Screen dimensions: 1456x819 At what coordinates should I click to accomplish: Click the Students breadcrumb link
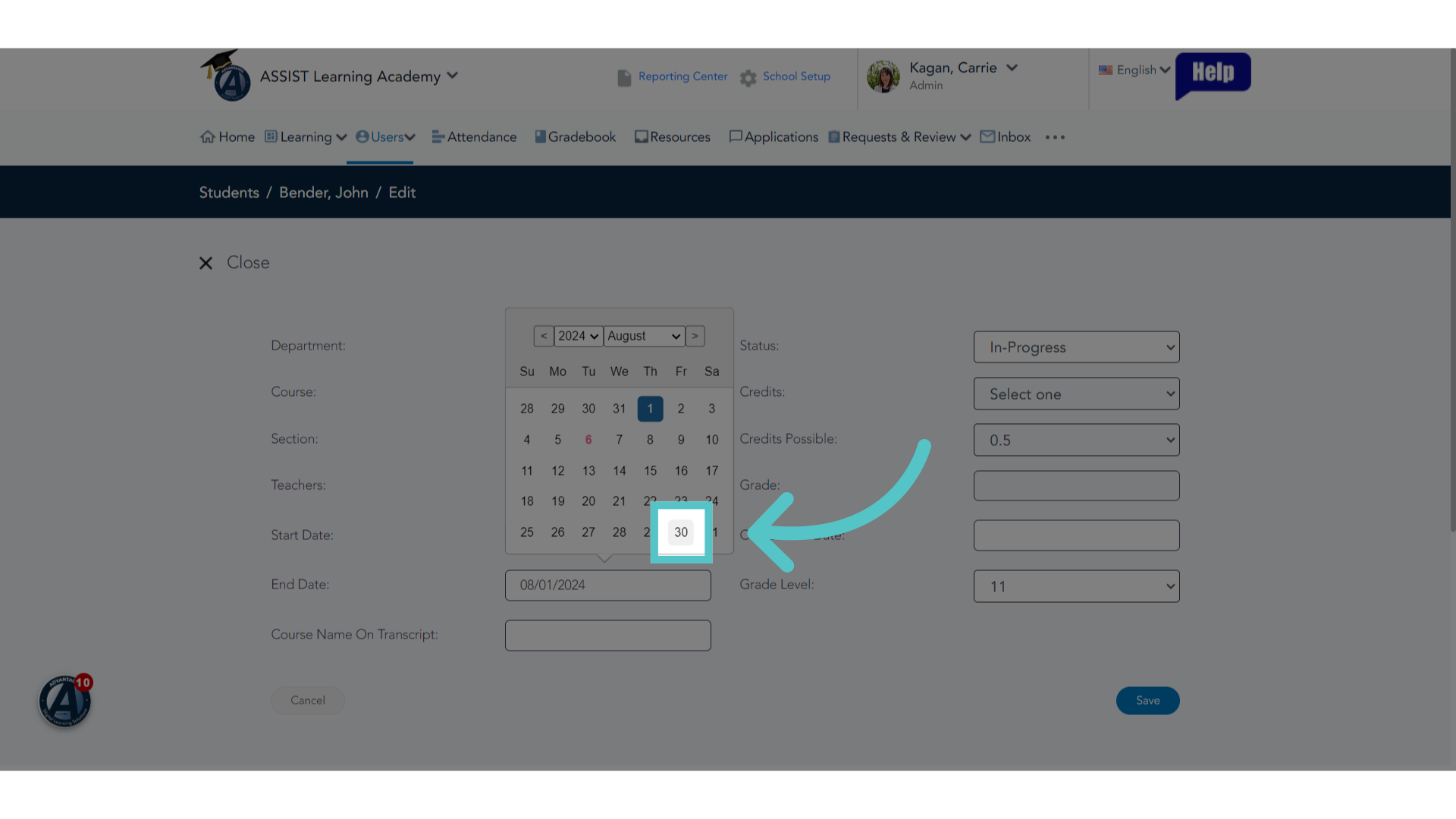[229, 193]
